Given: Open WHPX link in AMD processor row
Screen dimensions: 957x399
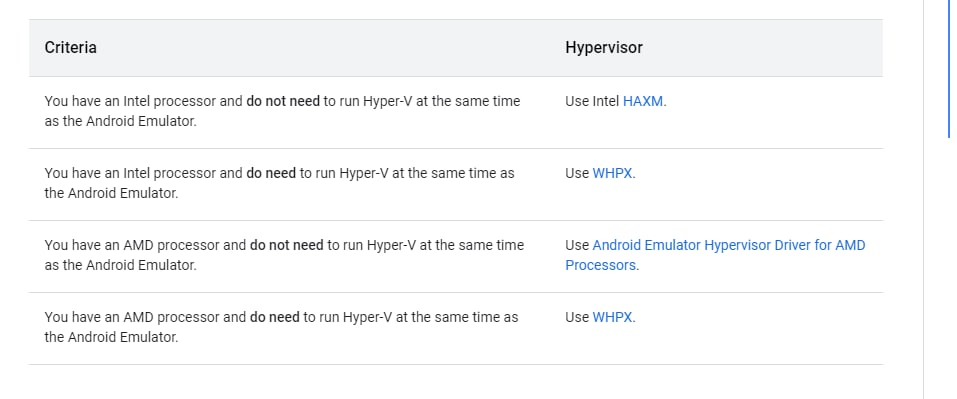Looking at the screenshot, I should pos(612,317).
